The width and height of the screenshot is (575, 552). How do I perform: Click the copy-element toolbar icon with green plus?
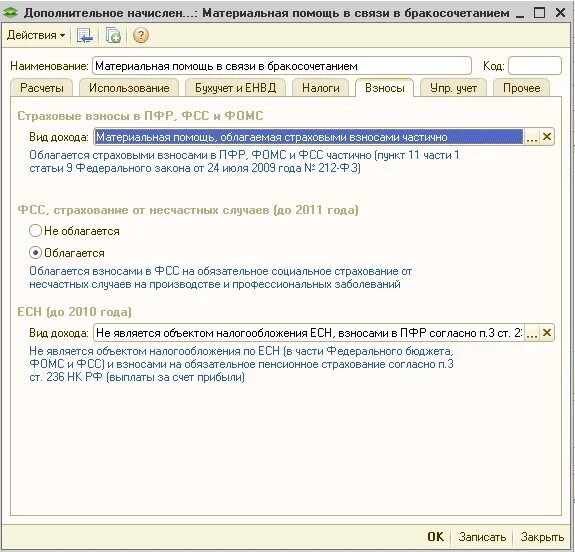pos(113,36)
